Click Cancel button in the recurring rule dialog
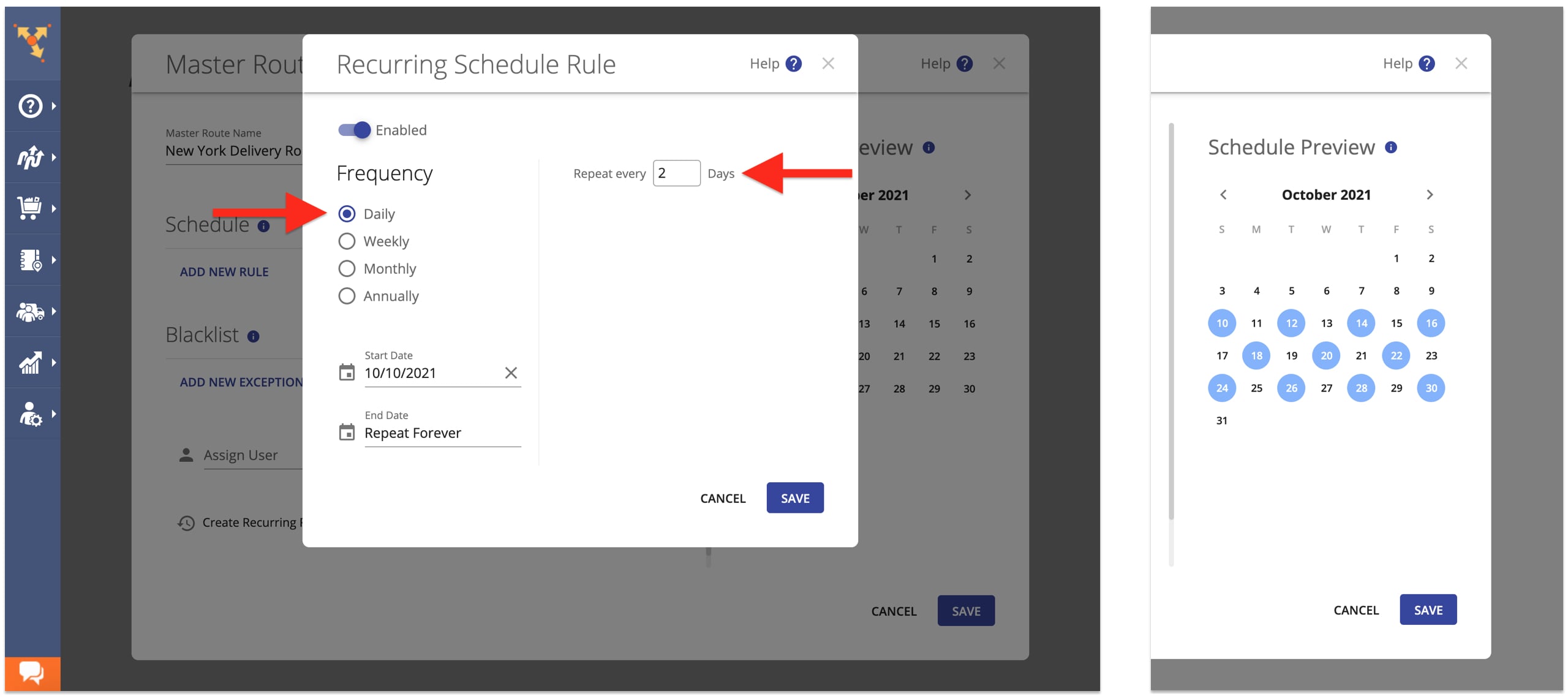1568x699 pixels. (x=724, y=497)
